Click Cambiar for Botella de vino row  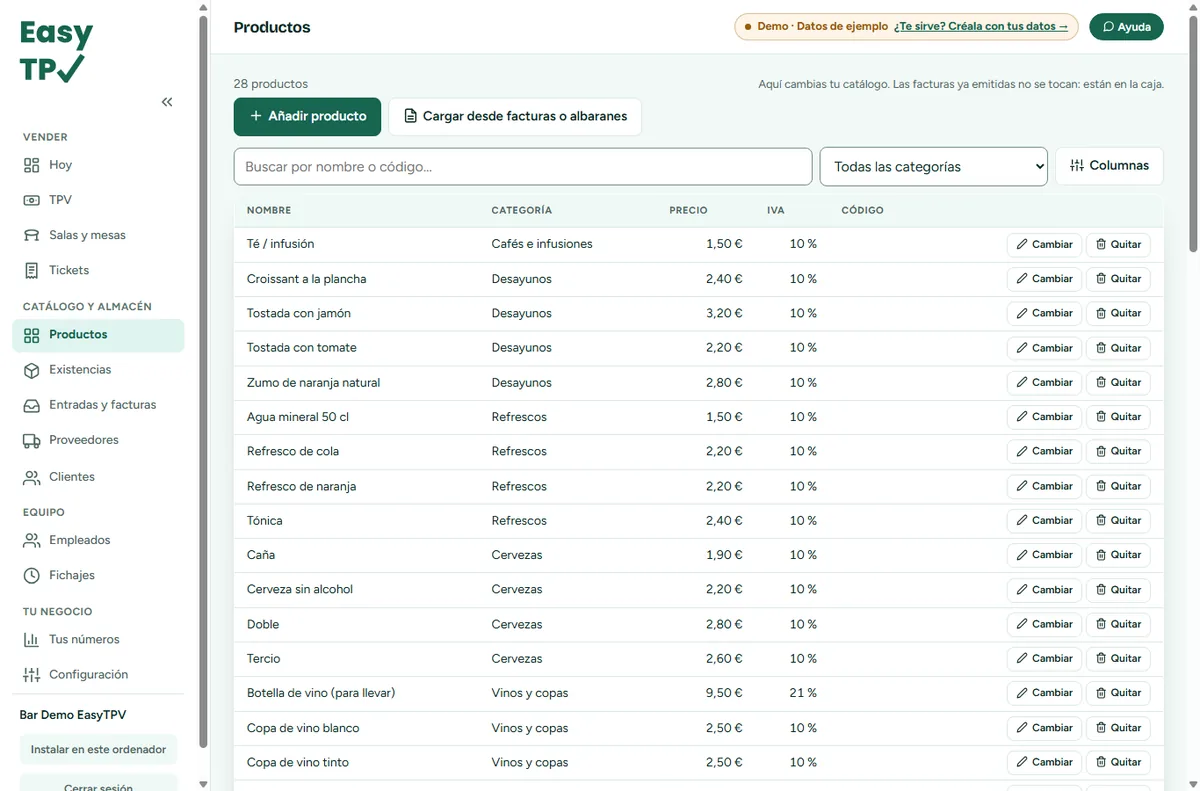click(1044, 693)
